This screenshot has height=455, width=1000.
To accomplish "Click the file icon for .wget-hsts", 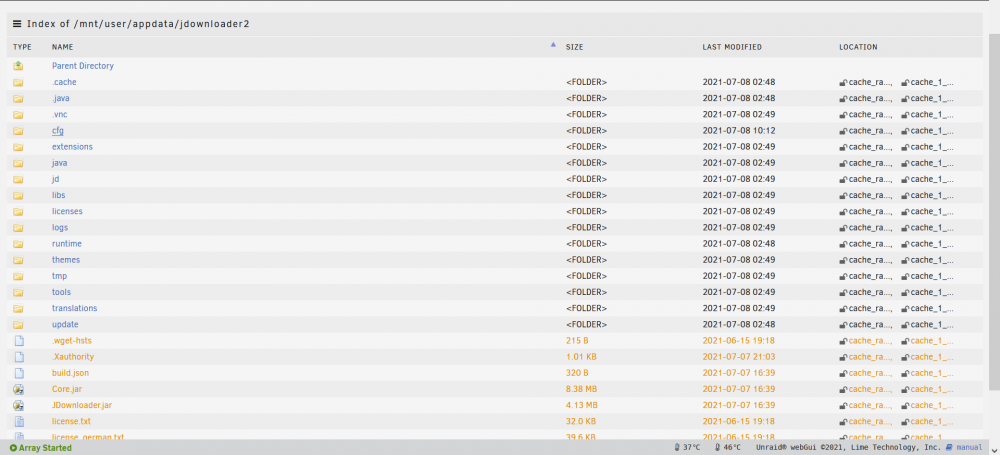I will pyautogui.click(x=18, y=341).
